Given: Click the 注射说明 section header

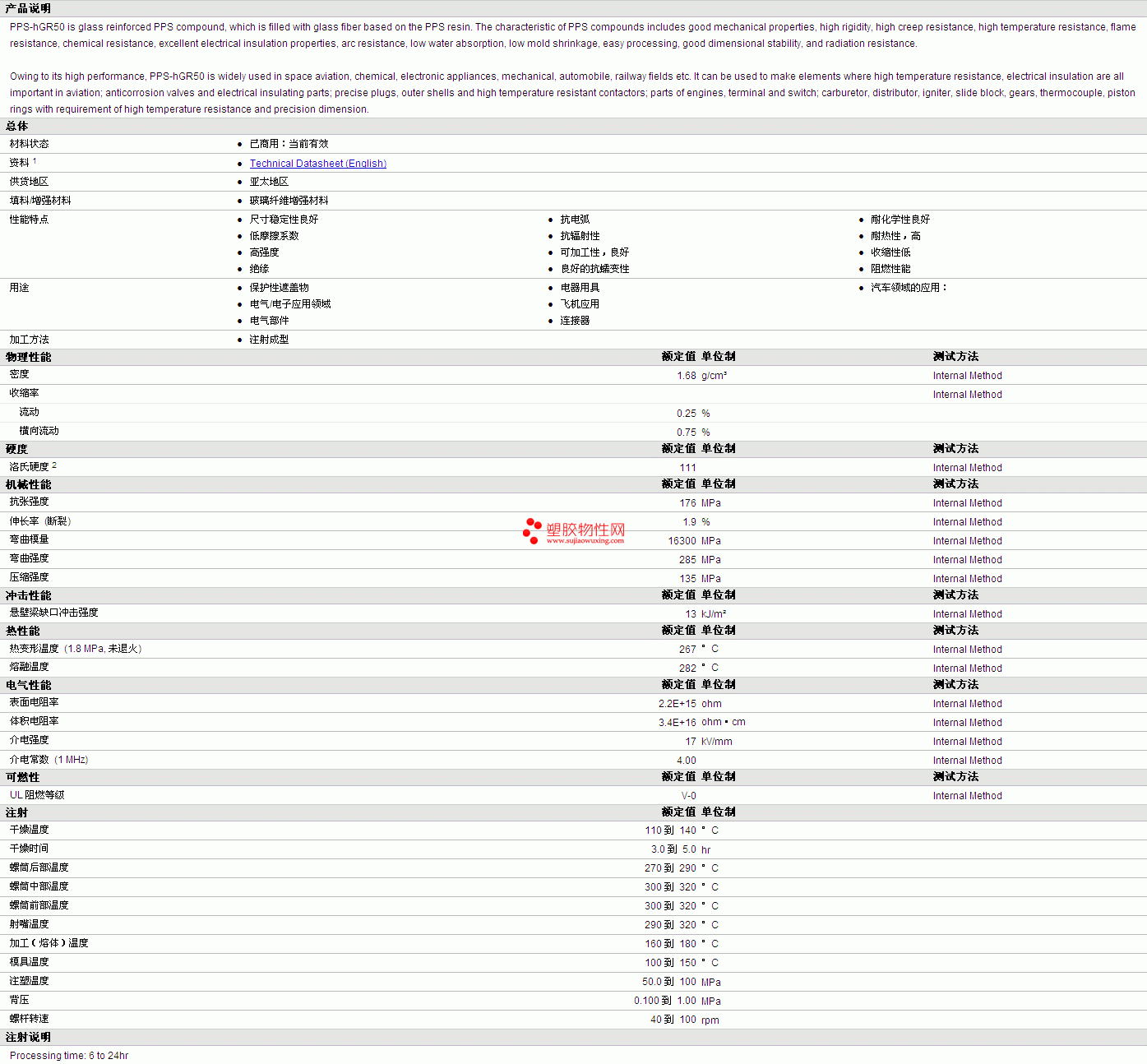Looking at the screenshot, I should click(28, 1038).
